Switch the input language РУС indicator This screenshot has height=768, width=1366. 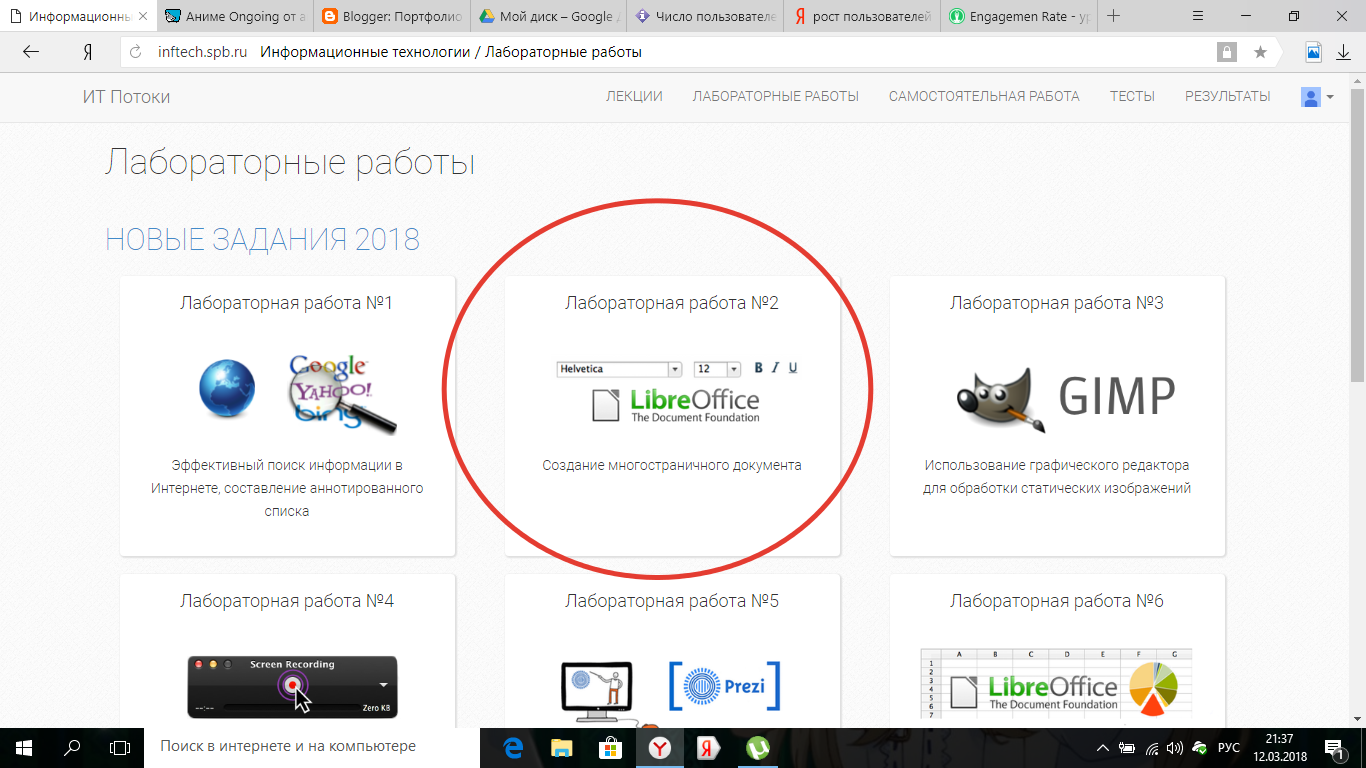[1229, 747]
